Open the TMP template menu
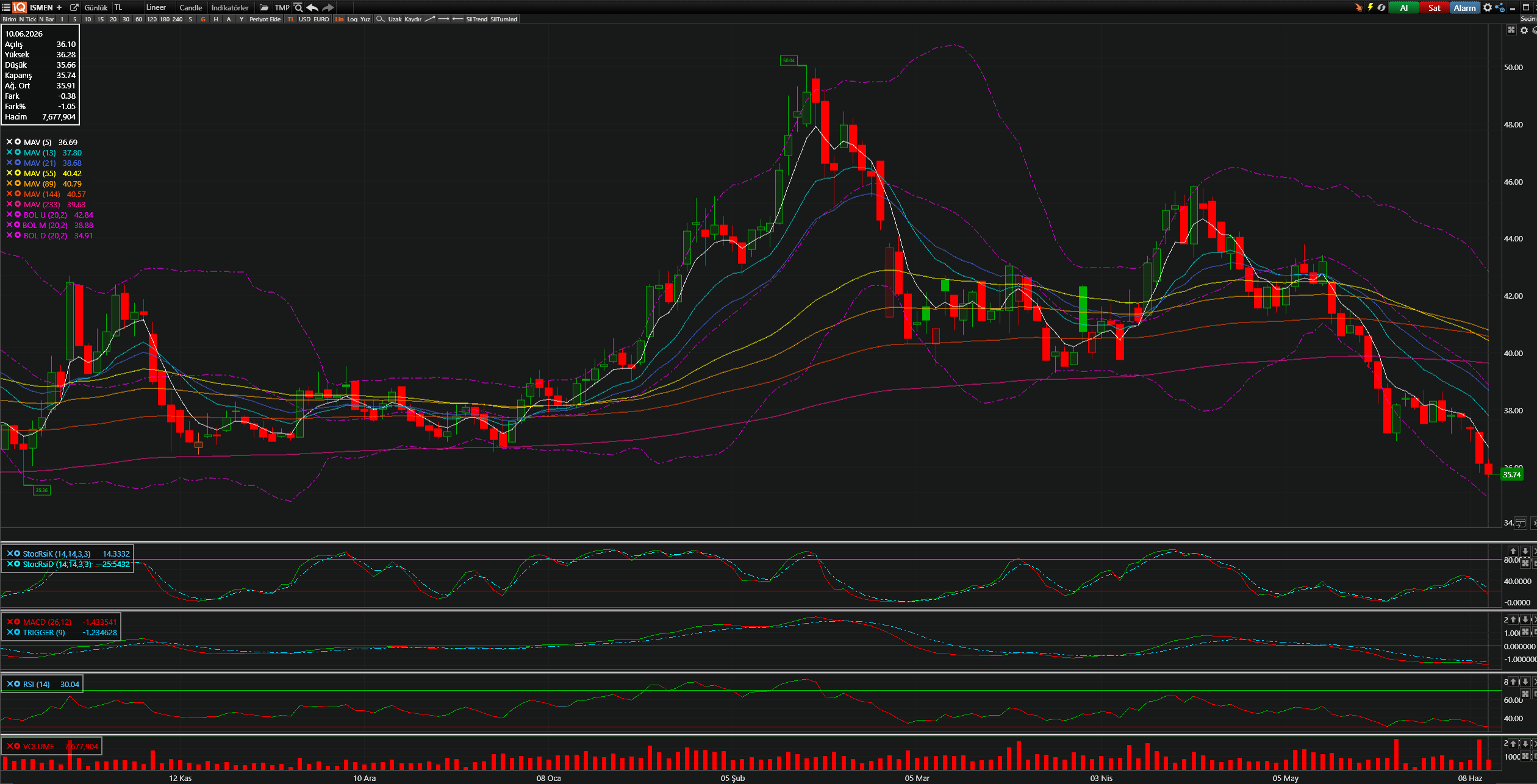The width and height of the screenshot is (1537, 784). 282,7
